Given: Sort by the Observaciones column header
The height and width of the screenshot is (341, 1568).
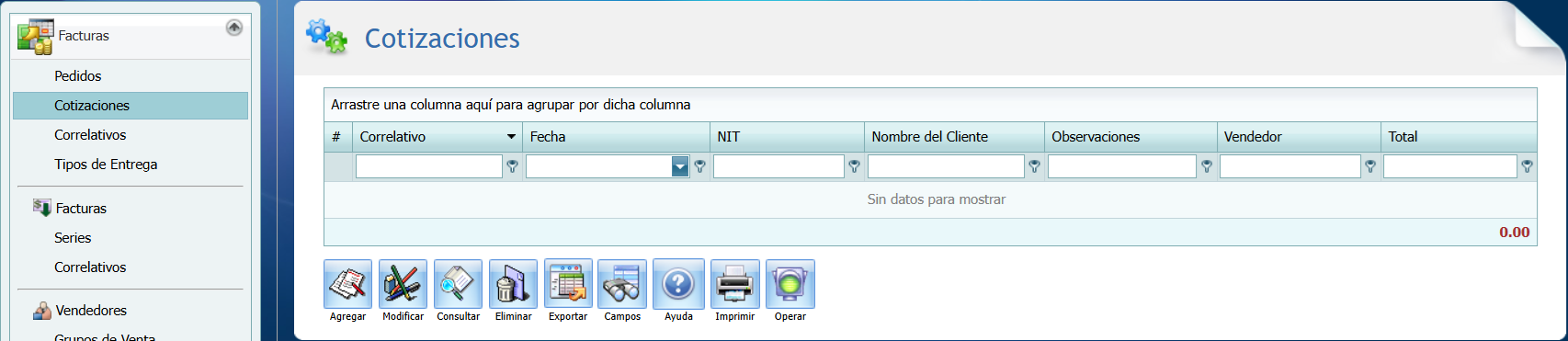Looking at the screenshot, I should pos(1131,137).
